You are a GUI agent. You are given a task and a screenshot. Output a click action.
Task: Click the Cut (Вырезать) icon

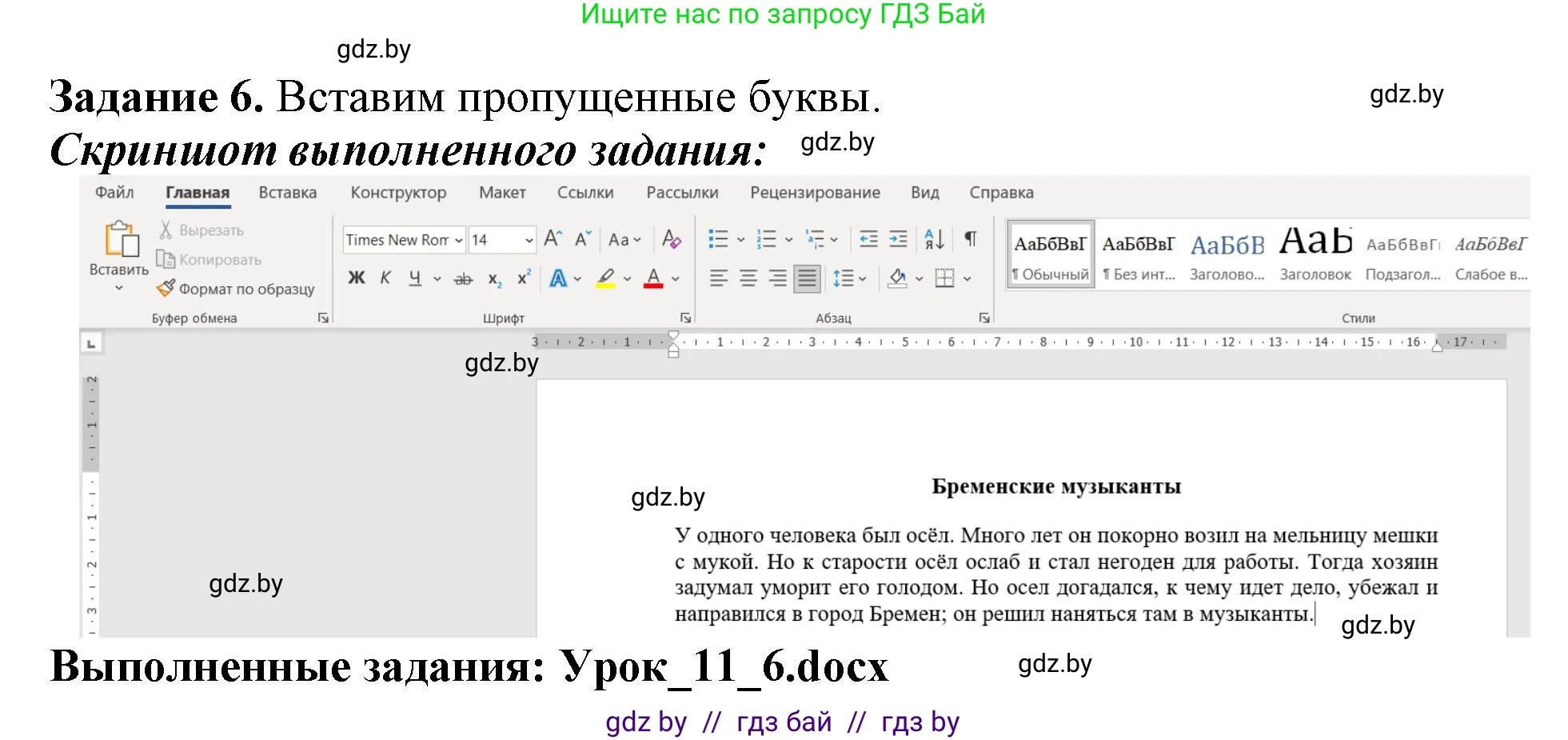(x=166, y=230)
